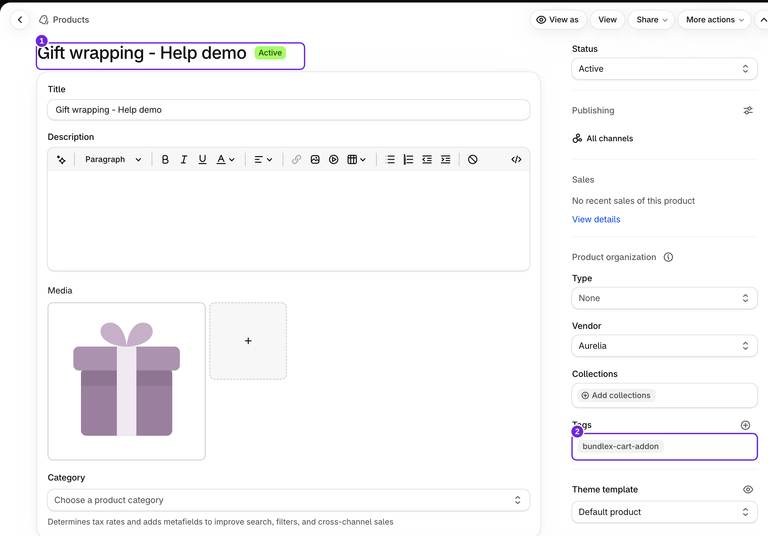This screenshot has width=768, height=536.
Task: Click the add tag plus icon
Action: [x=745, y=425]
